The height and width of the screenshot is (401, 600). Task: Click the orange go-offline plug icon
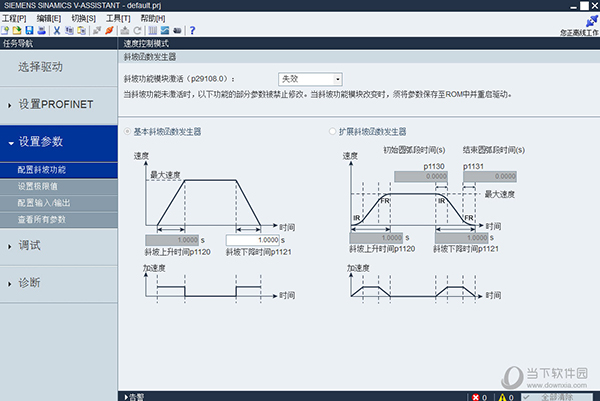pyautogui.click(x=109, y=31)
